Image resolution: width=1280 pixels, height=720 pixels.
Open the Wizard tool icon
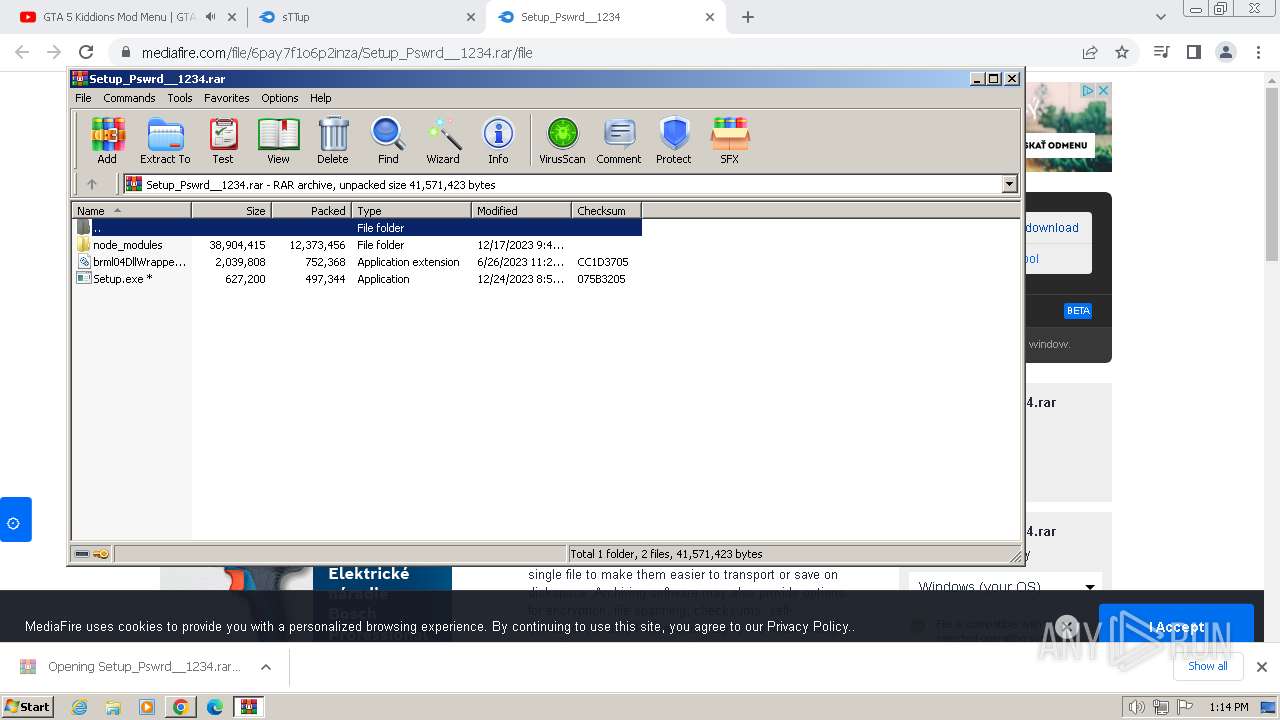pos(443,140)
